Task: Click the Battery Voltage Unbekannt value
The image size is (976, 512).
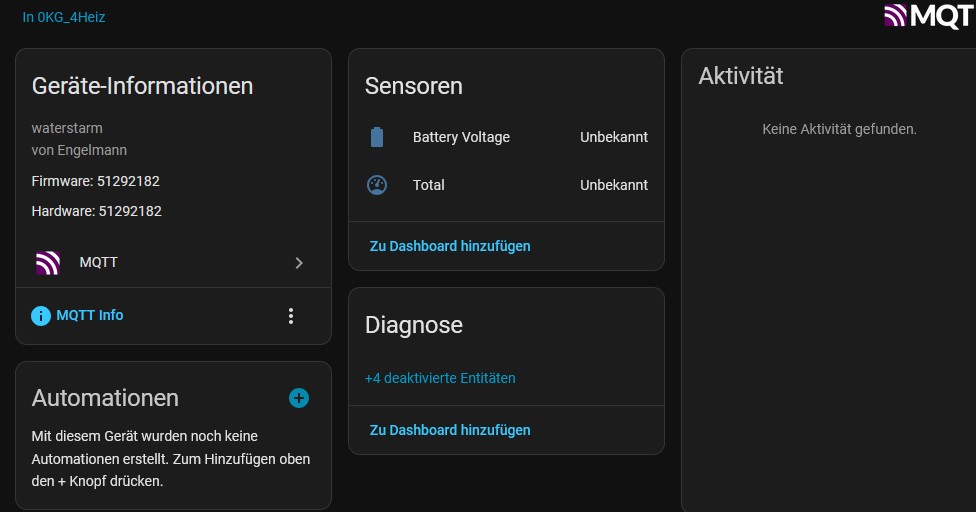Action: [x=614, y=137]
